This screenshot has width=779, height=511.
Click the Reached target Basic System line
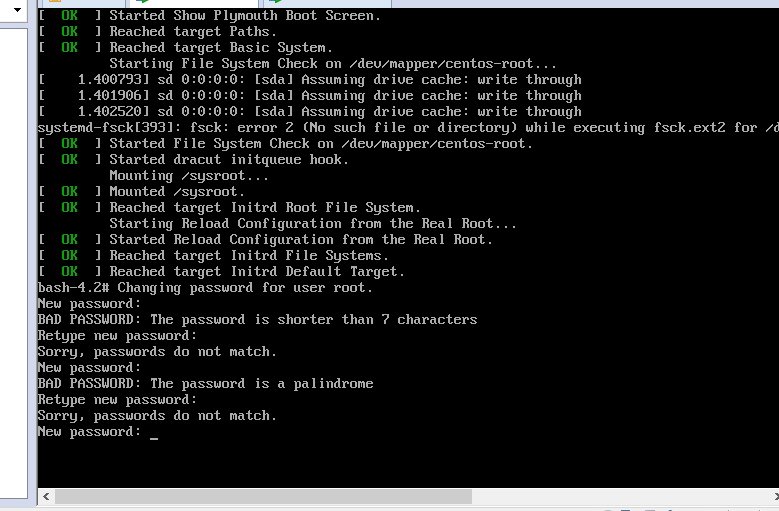220,48
